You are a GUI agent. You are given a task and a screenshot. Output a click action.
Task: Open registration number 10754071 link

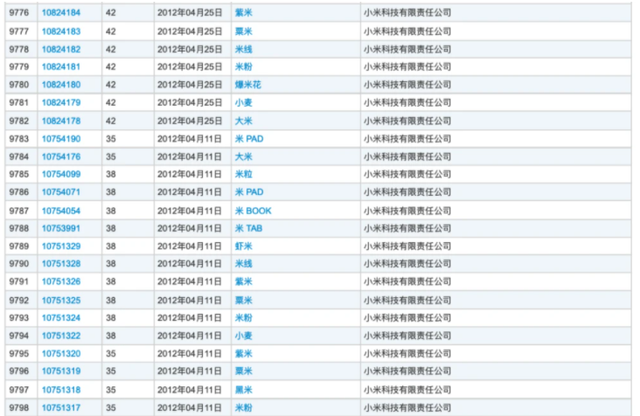(x=61, y=192)
